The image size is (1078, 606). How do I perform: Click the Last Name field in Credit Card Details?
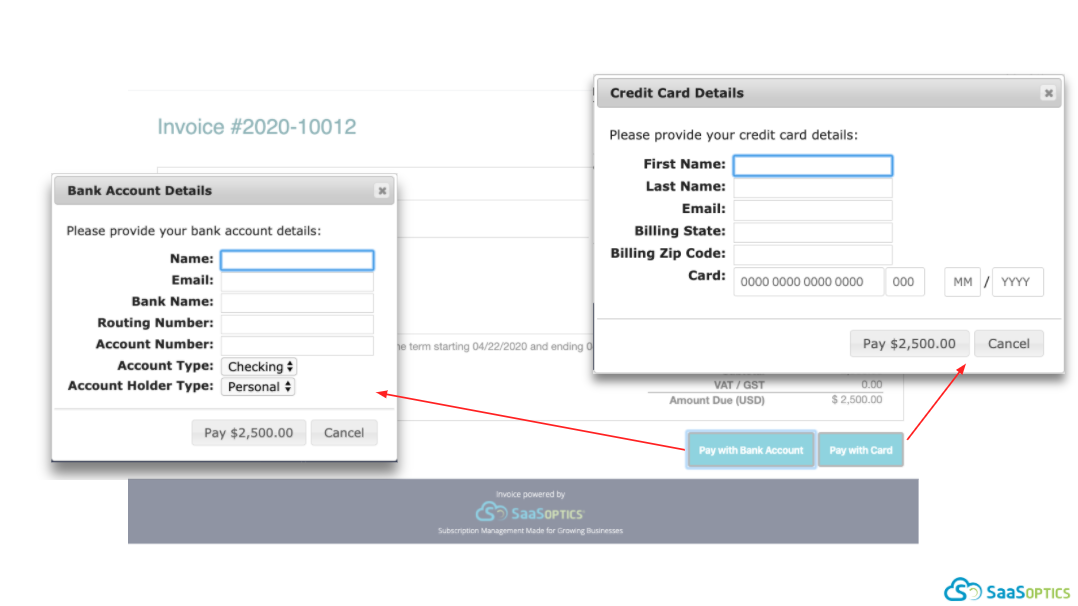tap(813, 188)
